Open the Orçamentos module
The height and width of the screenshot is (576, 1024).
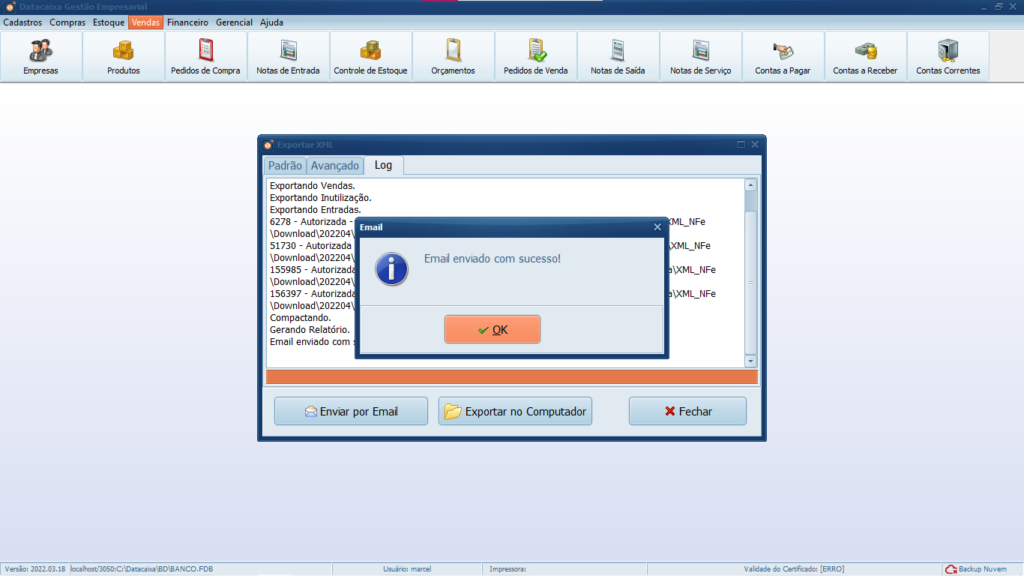coord(452,56)
